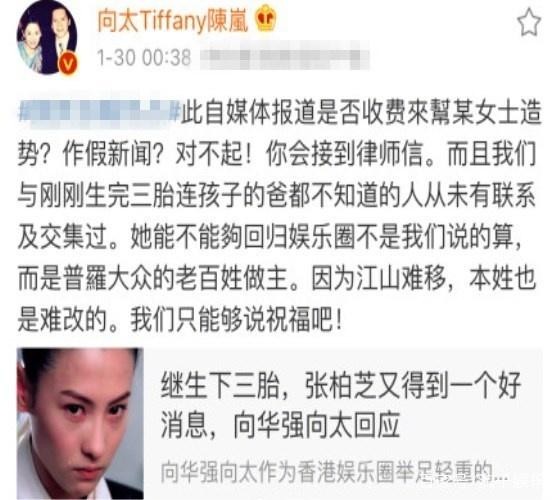Click title line 消息，向华强向太回应

280,425
